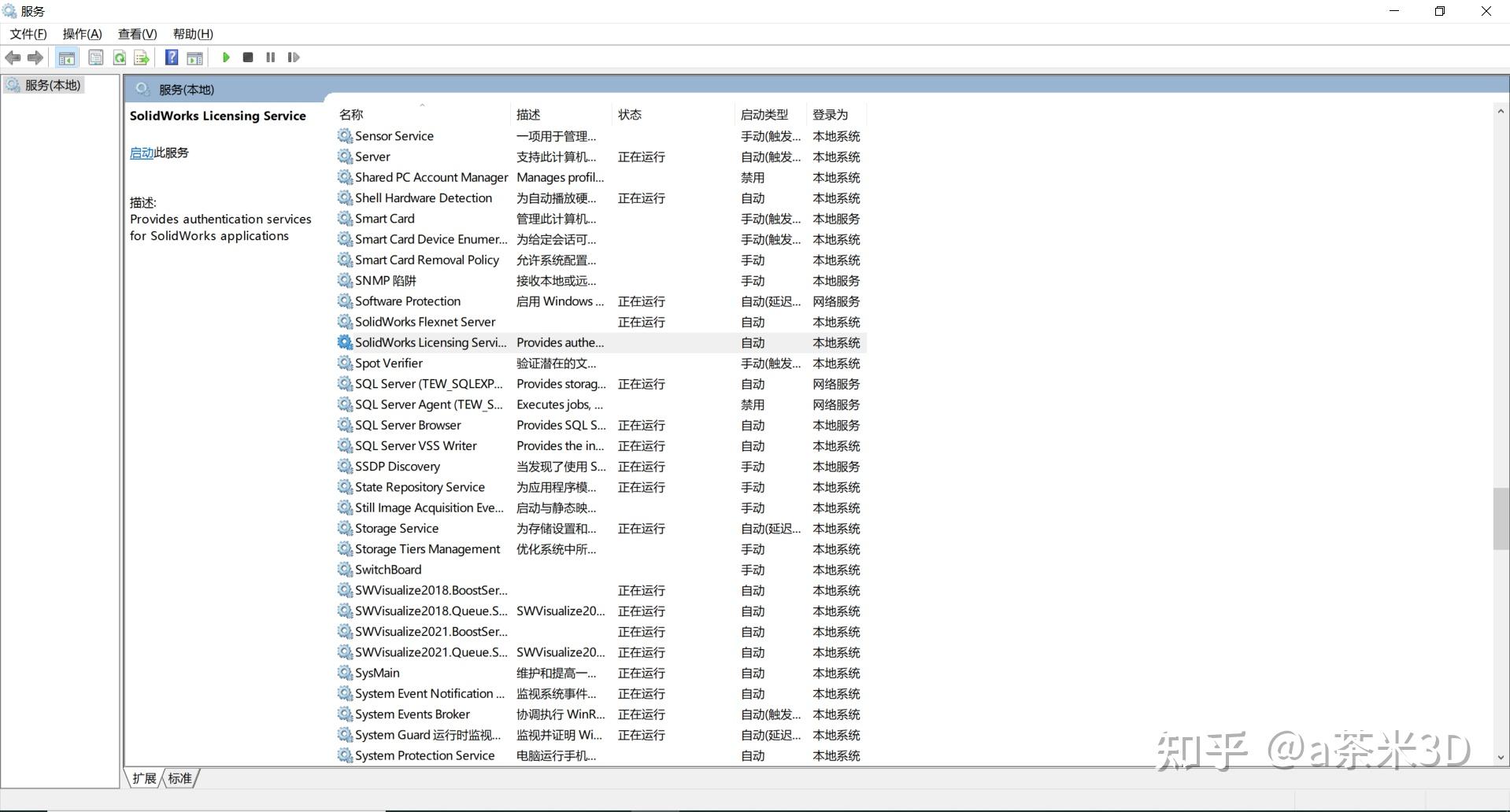
Task: Click gear icon of SQL Server Browser row
Action: tap(345, 425)
